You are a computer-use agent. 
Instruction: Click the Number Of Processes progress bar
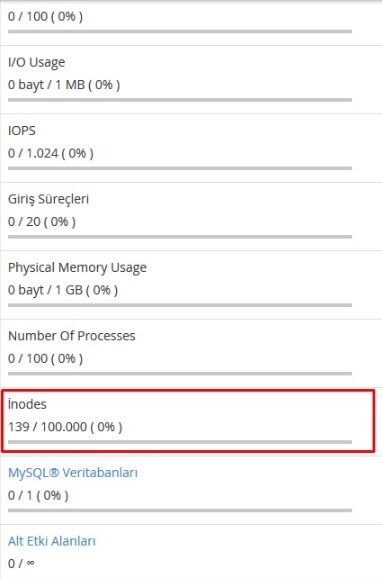[180, 374]
